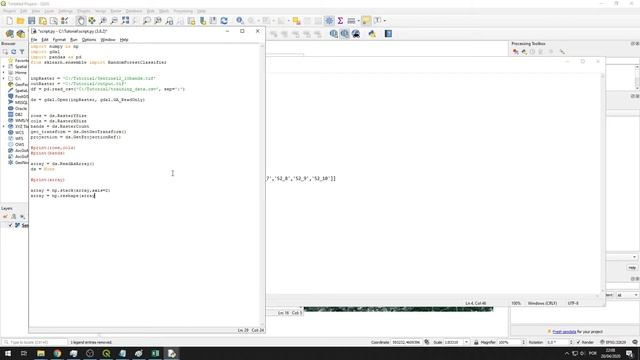
Task: Toggle visibility of the Sentinel layer
Action: click(x=10, y=225)
